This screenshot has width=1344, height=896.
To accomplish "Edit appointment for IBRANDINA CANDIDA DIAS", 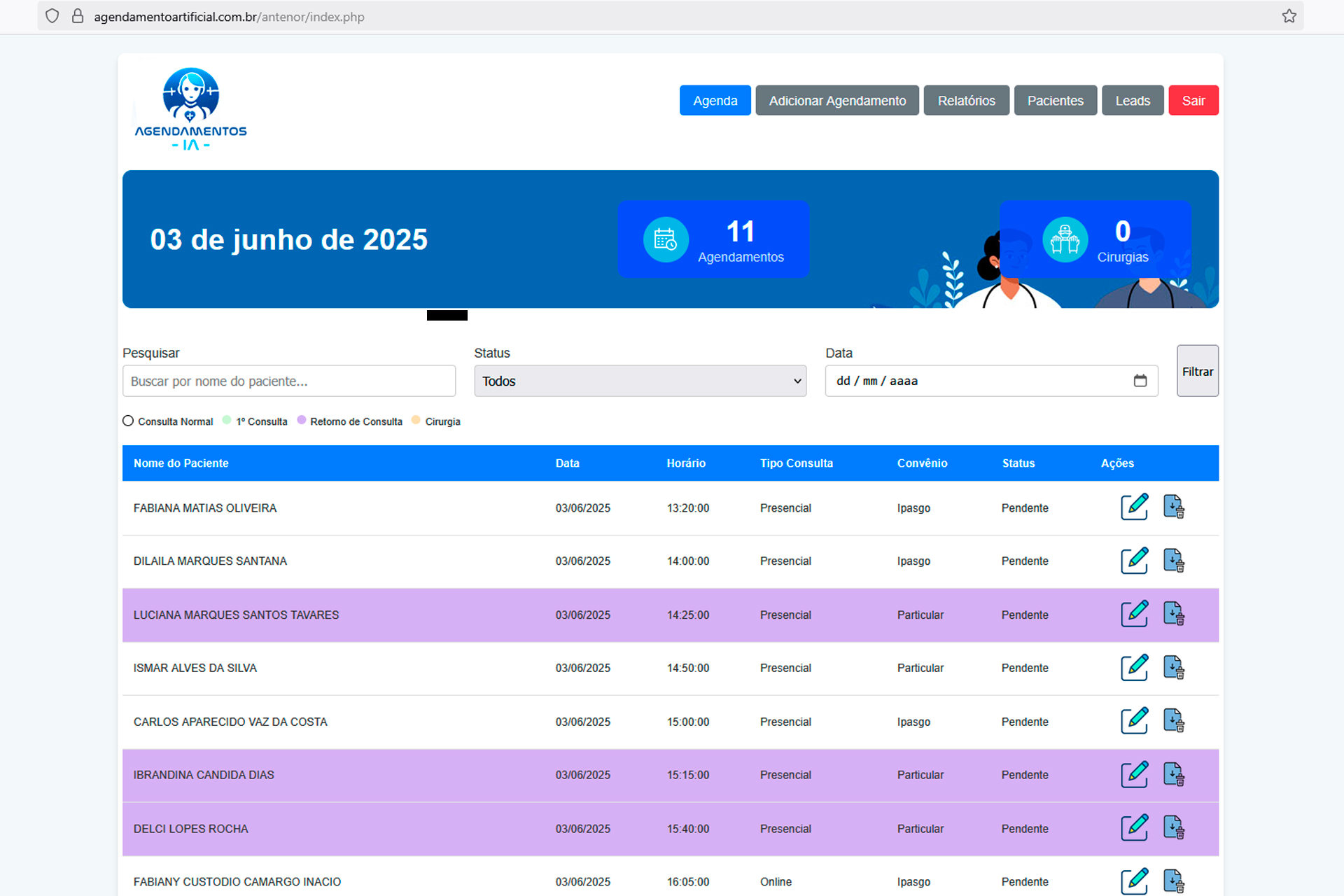I will 1134,775.
